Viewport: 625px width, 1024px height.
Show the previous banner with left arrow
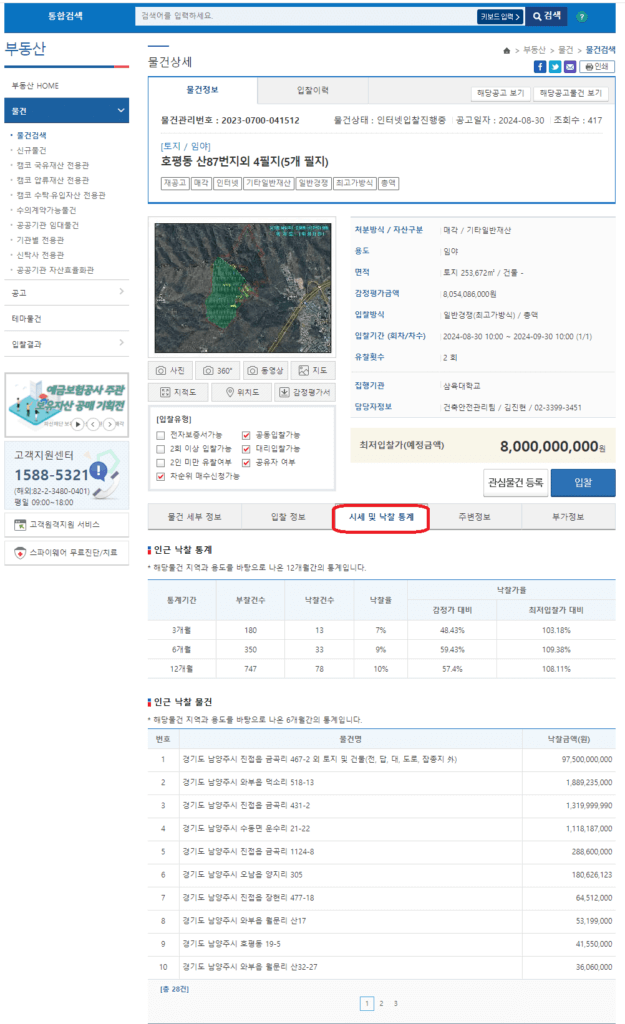click(93, 424)
